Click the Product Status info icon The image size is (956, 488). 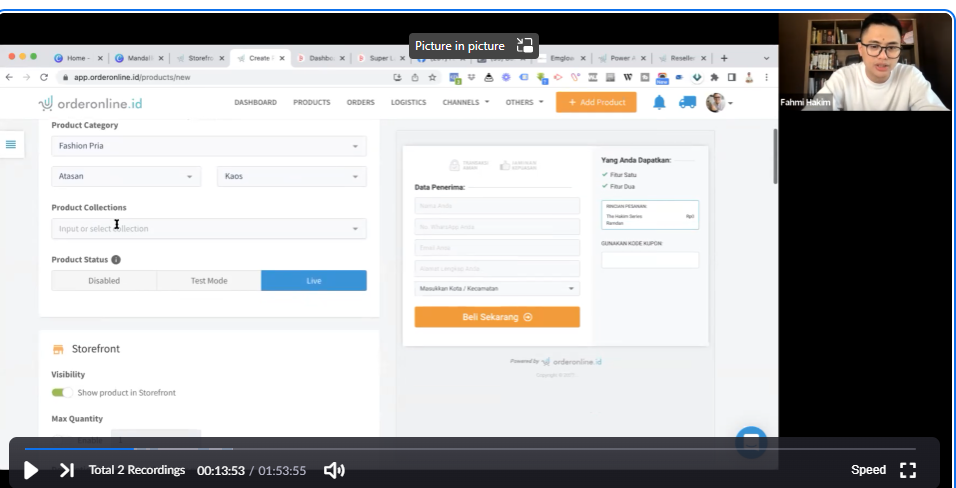pos(116,260)
